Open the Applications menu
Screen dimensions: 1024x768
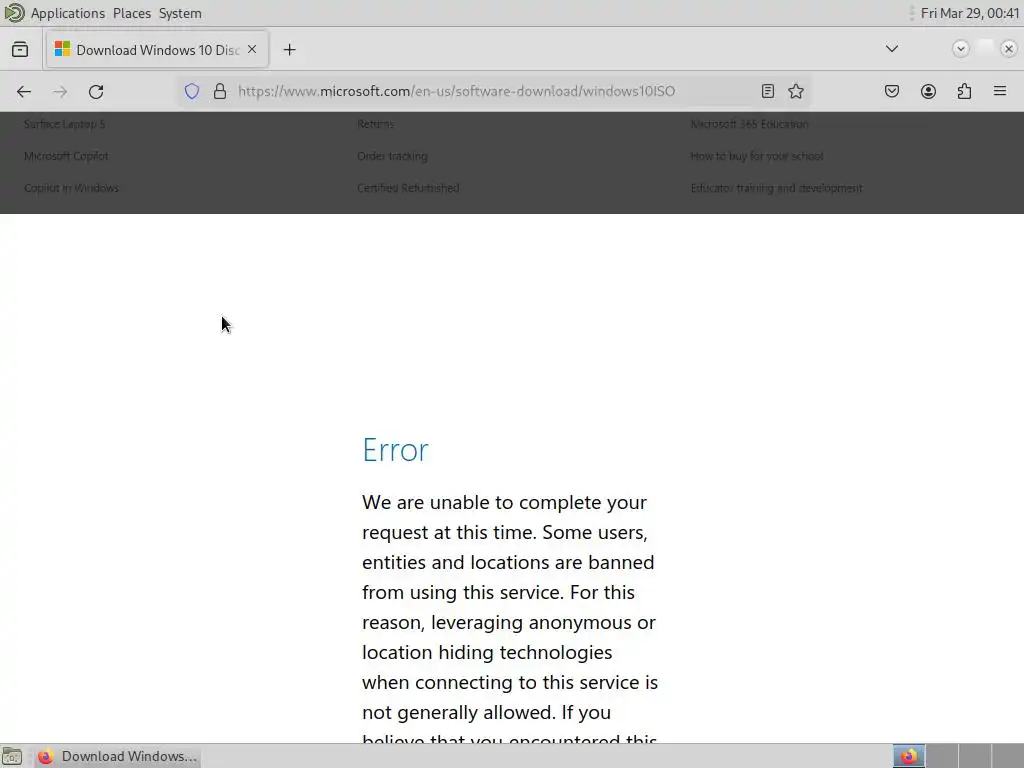[x=68, y=13]
